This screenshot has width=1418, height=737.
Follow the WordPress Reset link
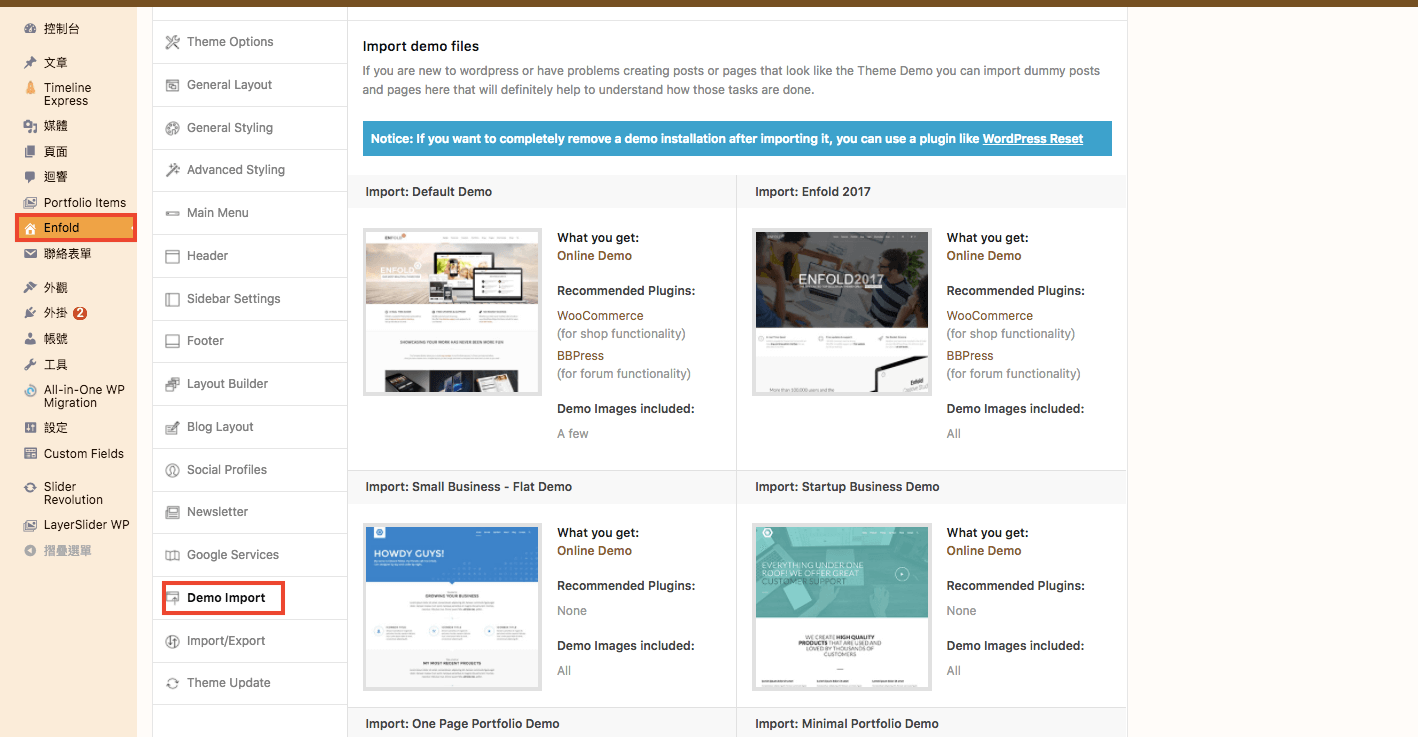pyautogui.click(x=1033, y=139)
